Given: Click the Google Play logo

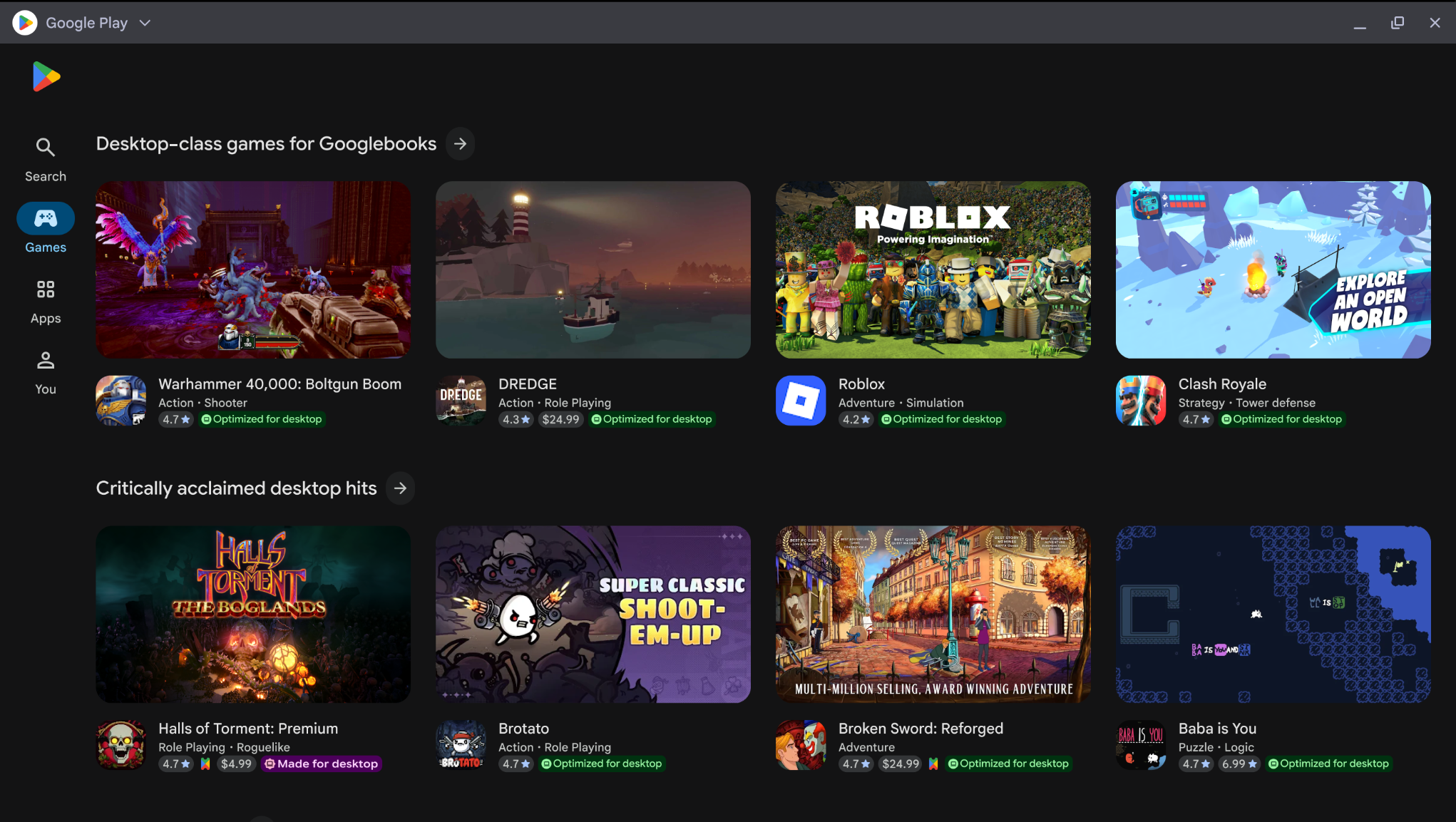Looking at the screenshot, I should (x=46, y=76).
